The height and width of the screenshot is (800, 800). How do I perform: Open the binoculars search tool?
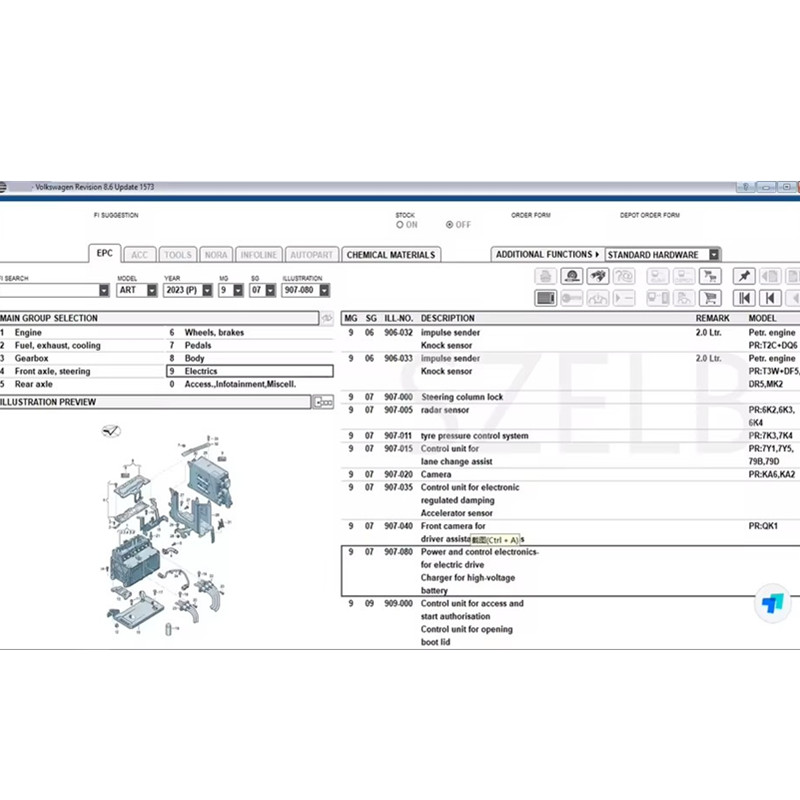click(598, 276)
